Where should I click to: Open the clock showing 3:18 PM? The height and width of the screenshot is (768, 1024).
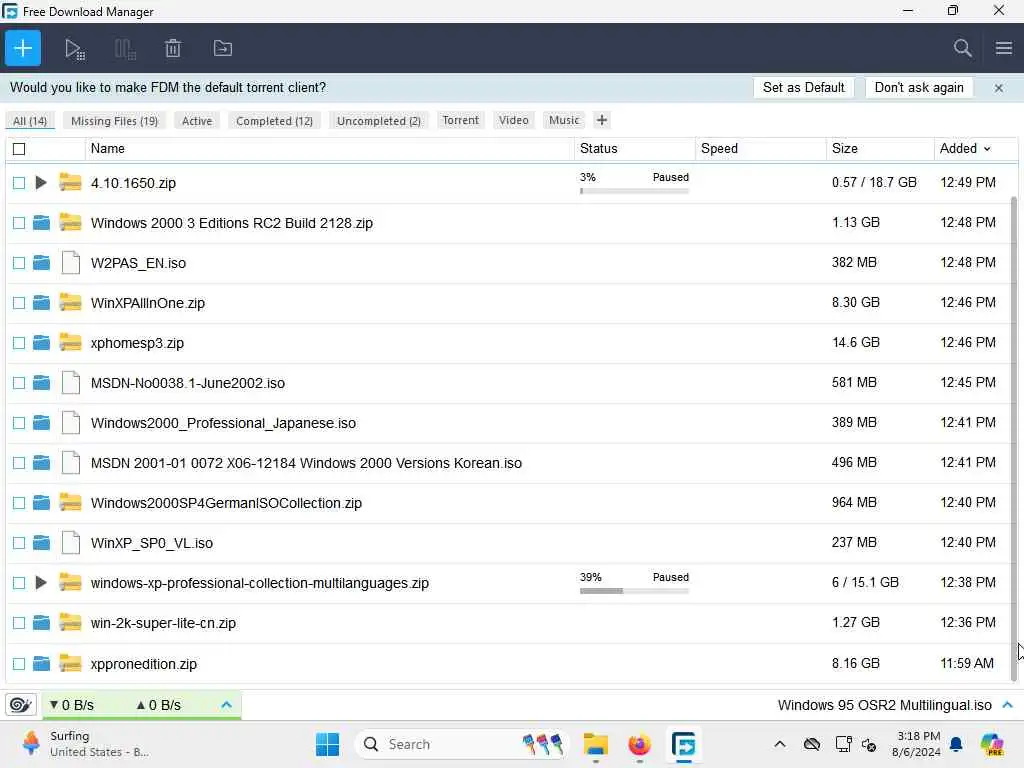tap(917, 744)
